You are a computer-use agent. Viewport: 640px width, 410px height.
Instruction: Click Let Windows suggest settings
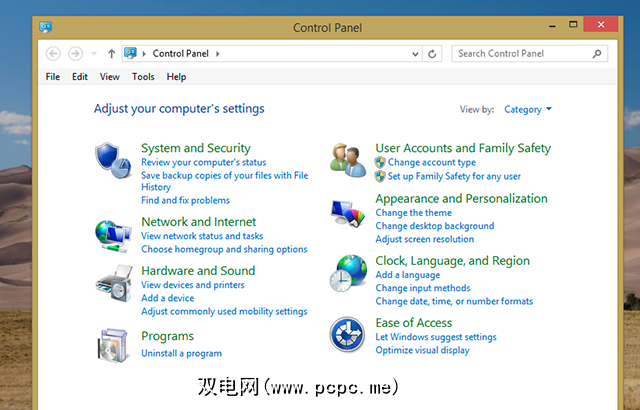click(436, 337)
